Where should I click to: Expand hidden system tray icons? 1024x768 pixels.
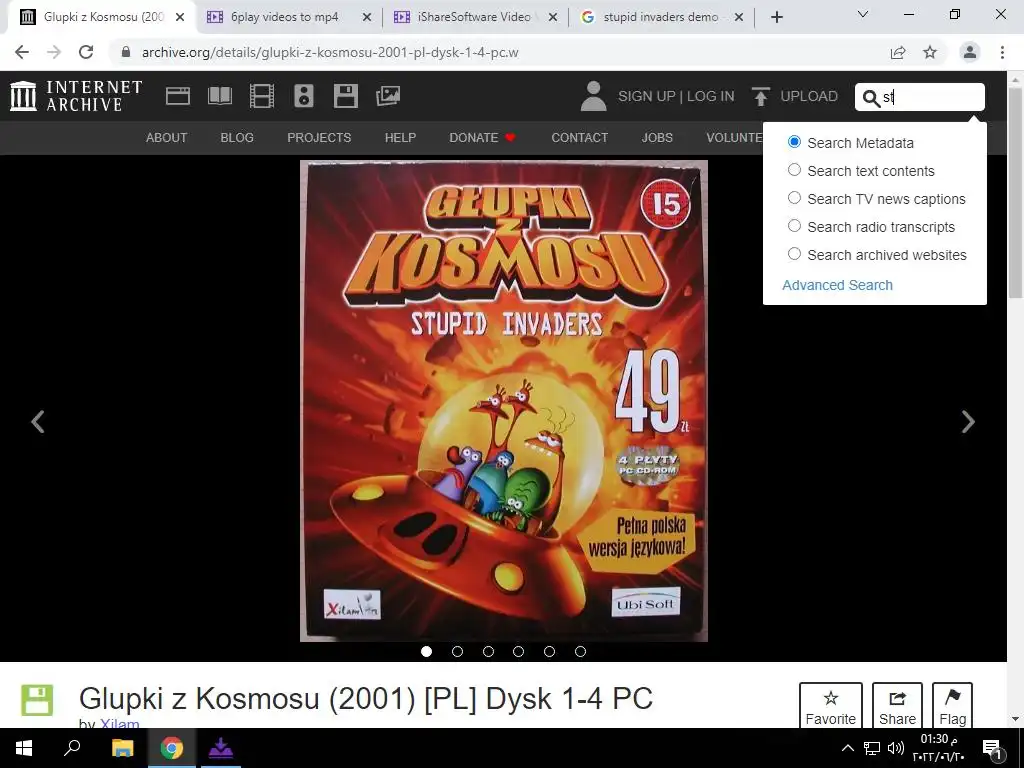click(x=848, y=748)
